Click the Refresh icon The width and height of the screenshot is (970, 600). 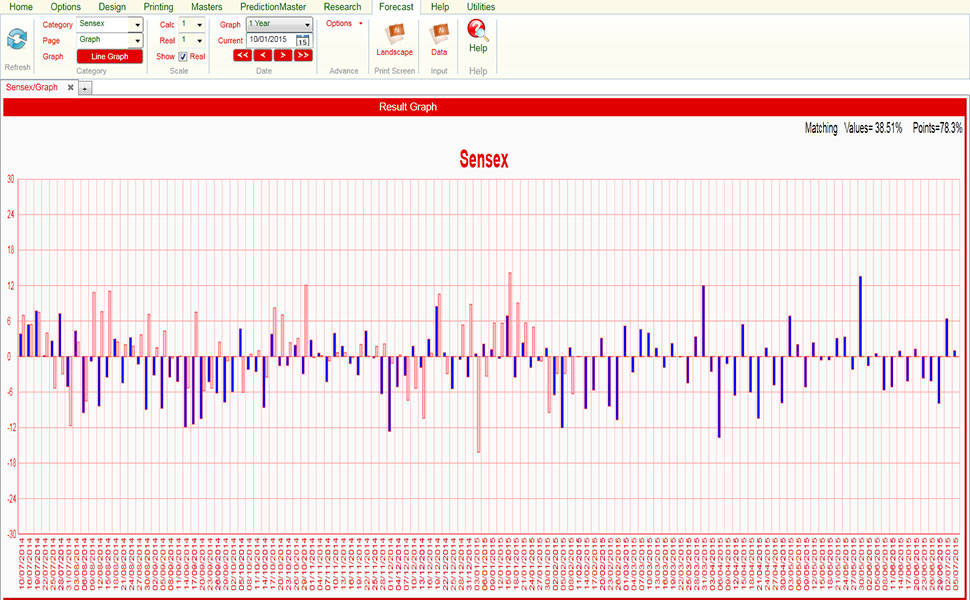tap(17, 40)
